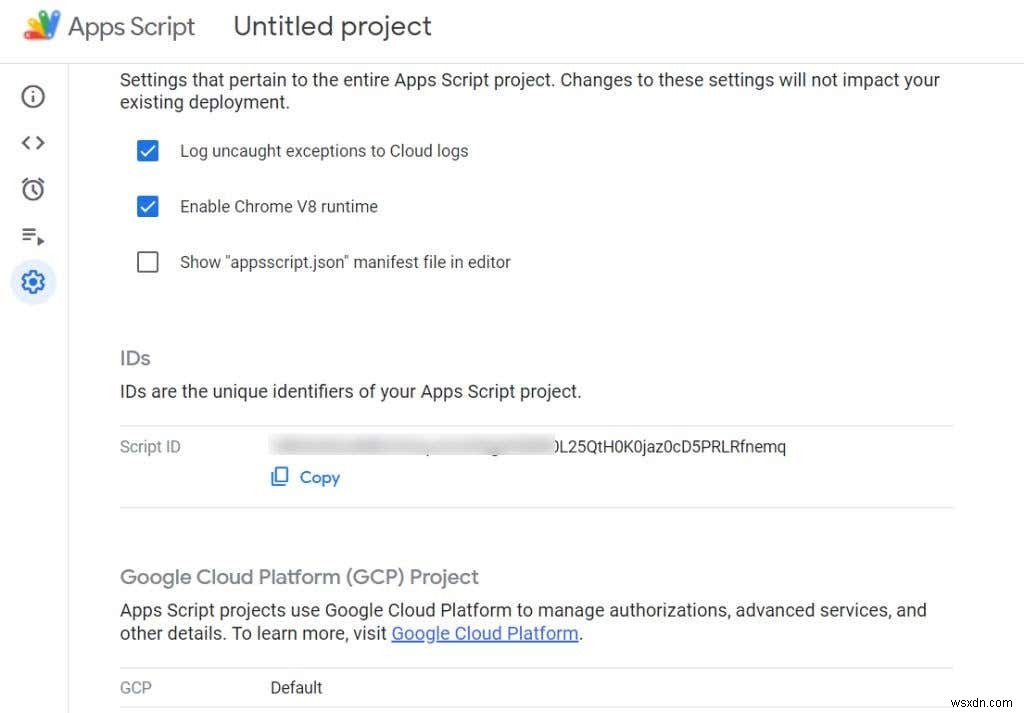This screenshot has height=713, width=1024.
Task: Click the IDs section heading
Action: 135,358
